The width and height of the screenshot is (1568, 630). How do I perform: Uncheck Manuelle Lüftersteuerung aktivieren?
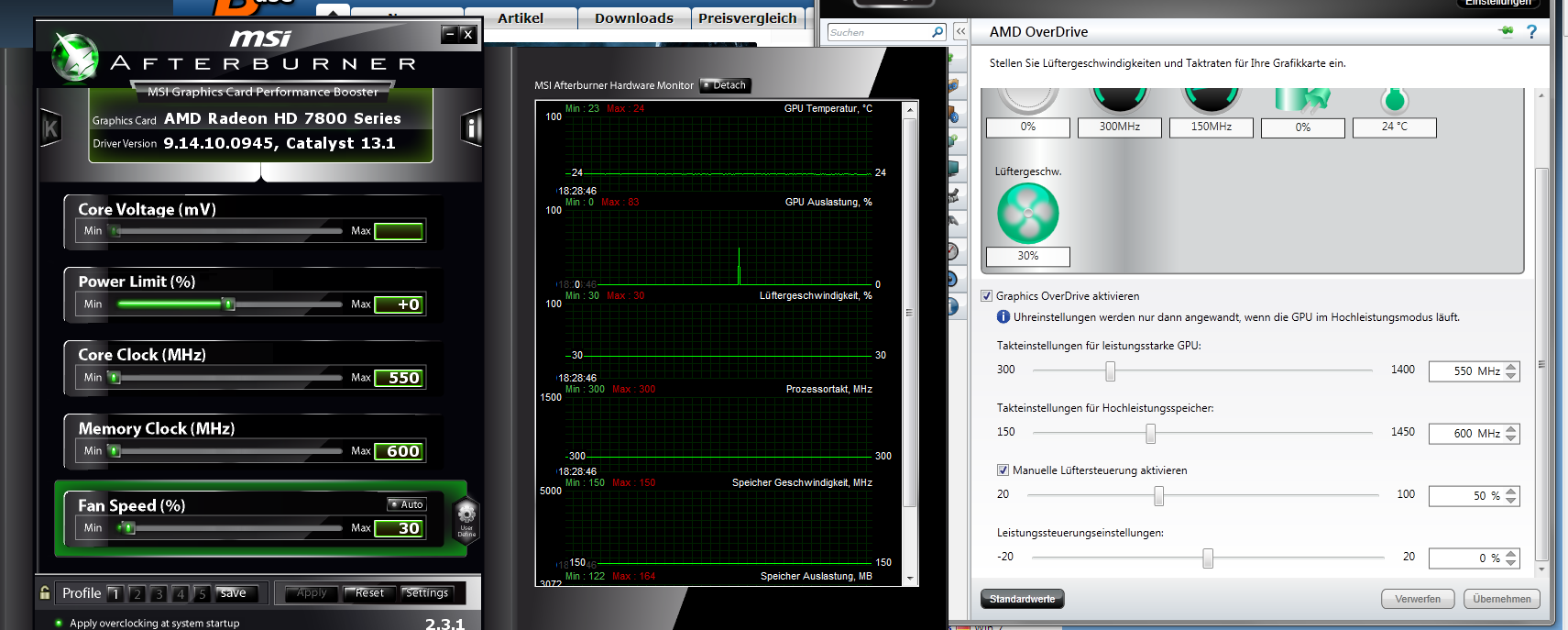tap(1003, 470)
